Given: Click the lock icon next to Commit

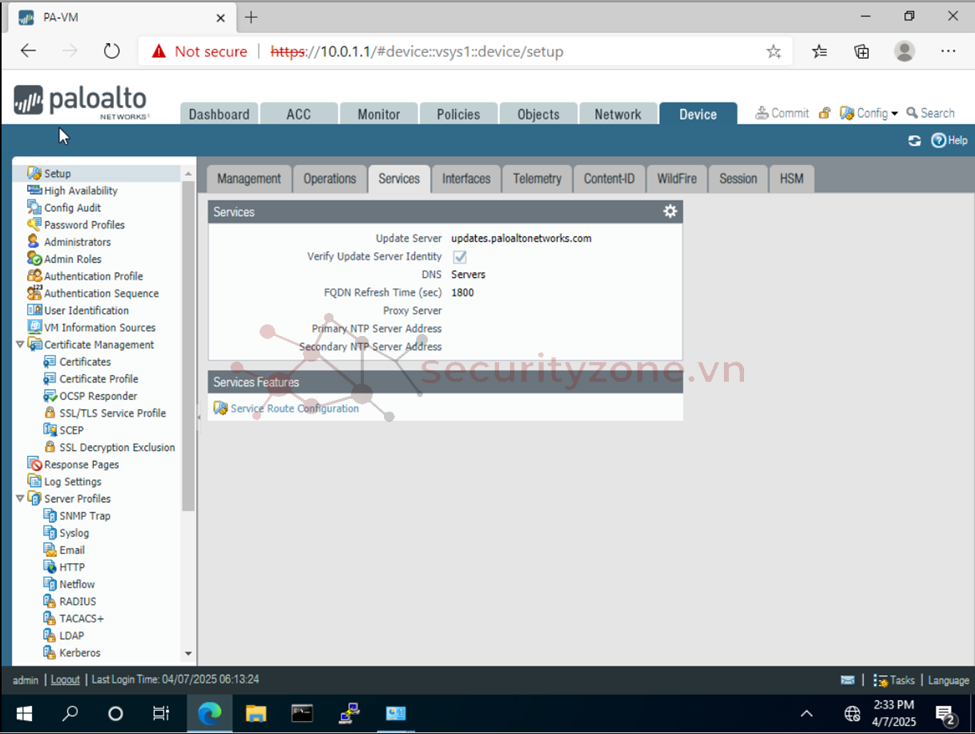Looking at the screenshot, I should pos(825,113).
